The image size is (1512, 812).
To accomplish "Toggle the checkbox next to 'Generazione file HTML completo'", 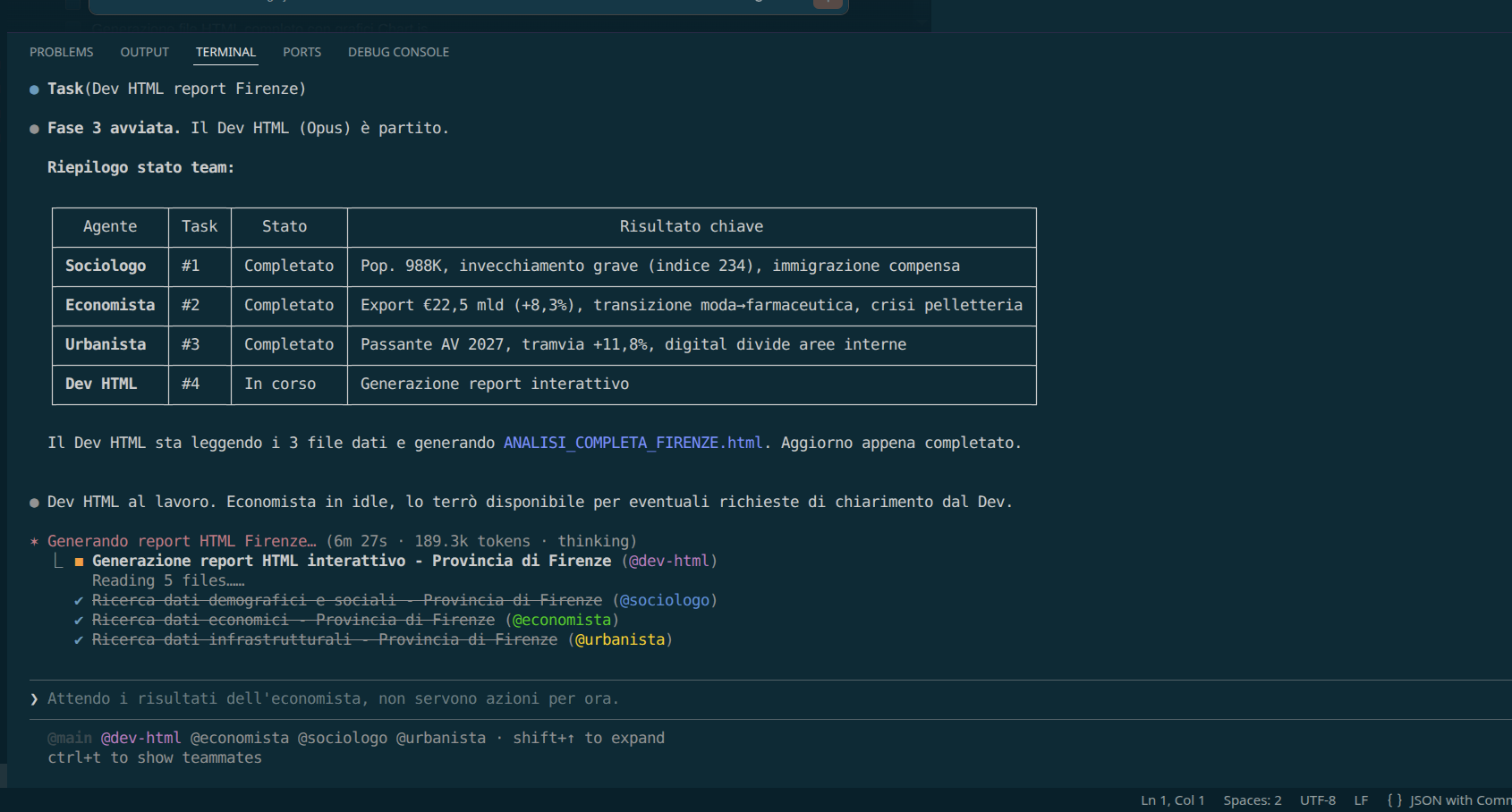I will pyautogui.click(x=73, y=26).
